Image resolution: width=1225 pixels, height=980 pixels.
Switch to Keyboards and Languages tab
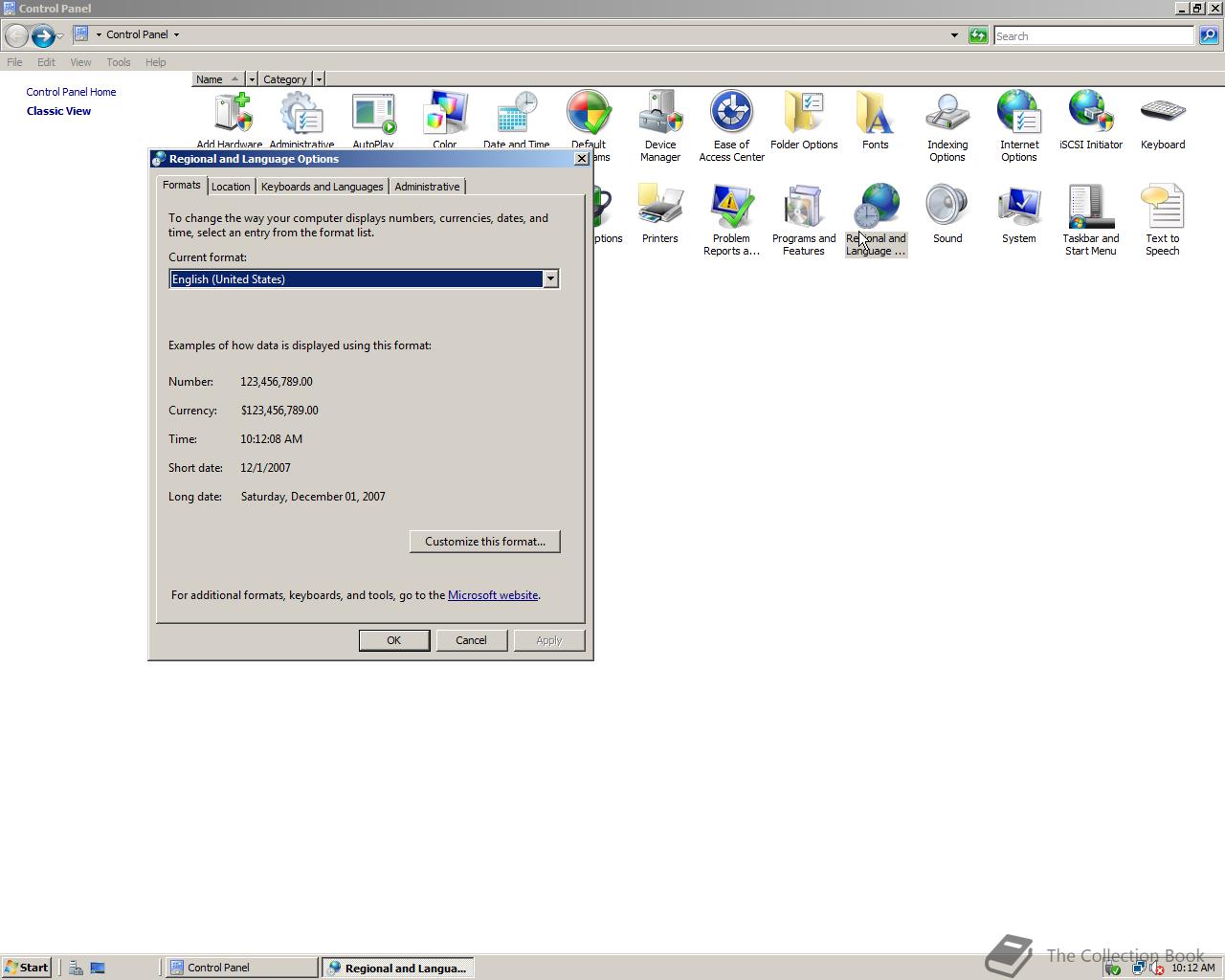tap(322, 187)
